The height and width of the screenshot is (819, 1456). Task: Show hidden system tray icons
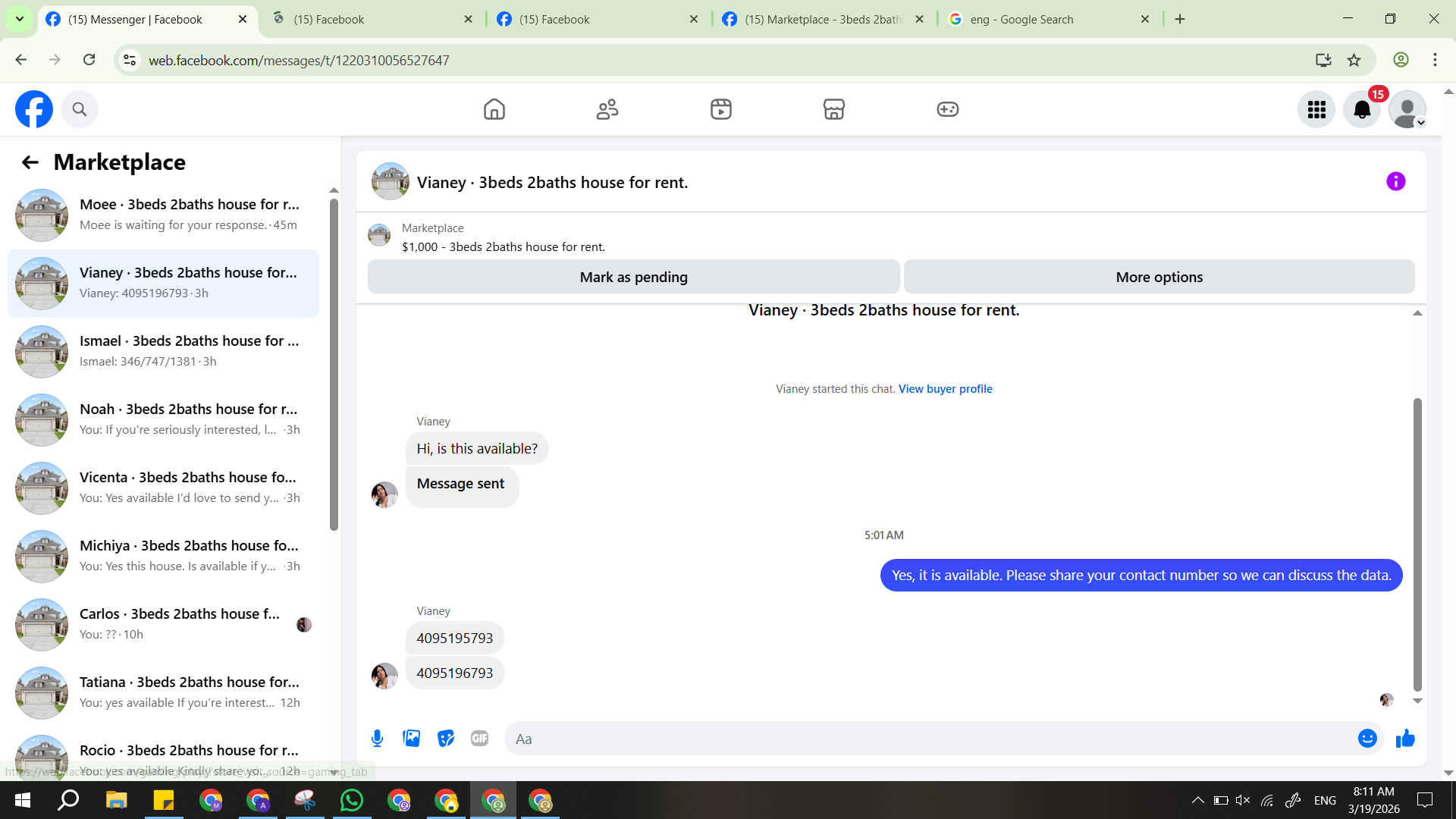coord(1197,800)
